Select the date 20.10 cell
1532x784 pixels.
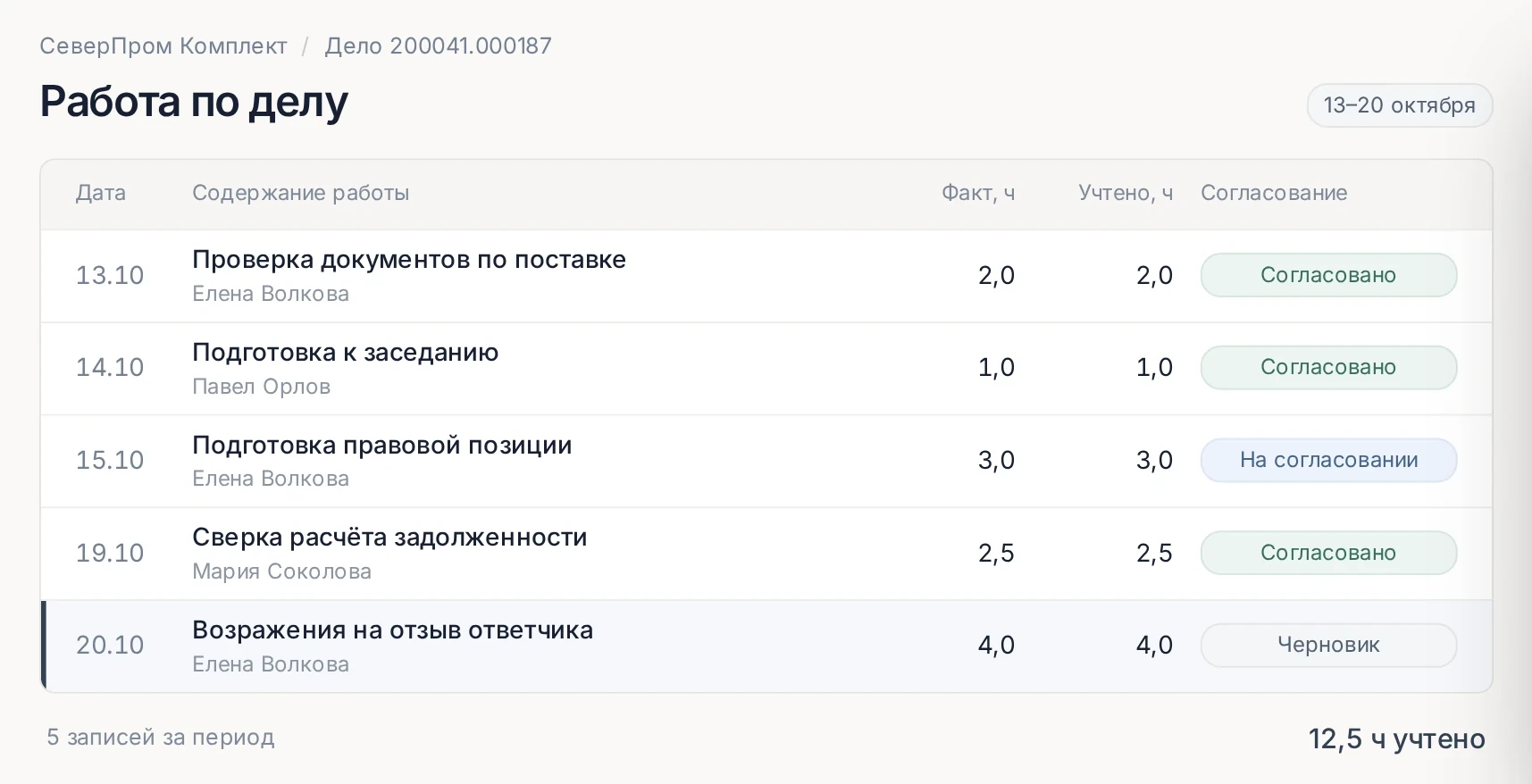coord(110,645)
